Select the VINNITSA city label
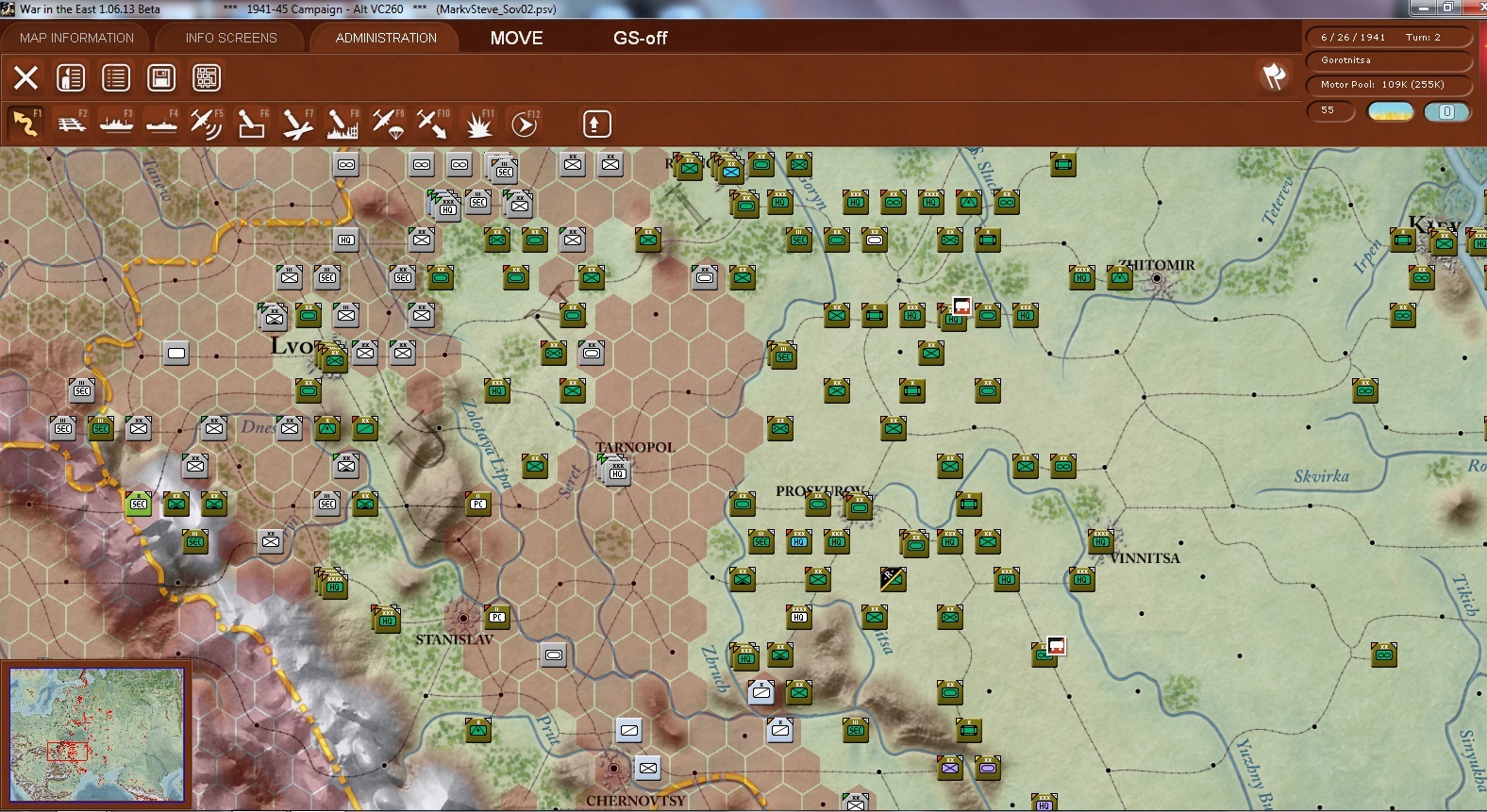 [x=1144, y=558]
